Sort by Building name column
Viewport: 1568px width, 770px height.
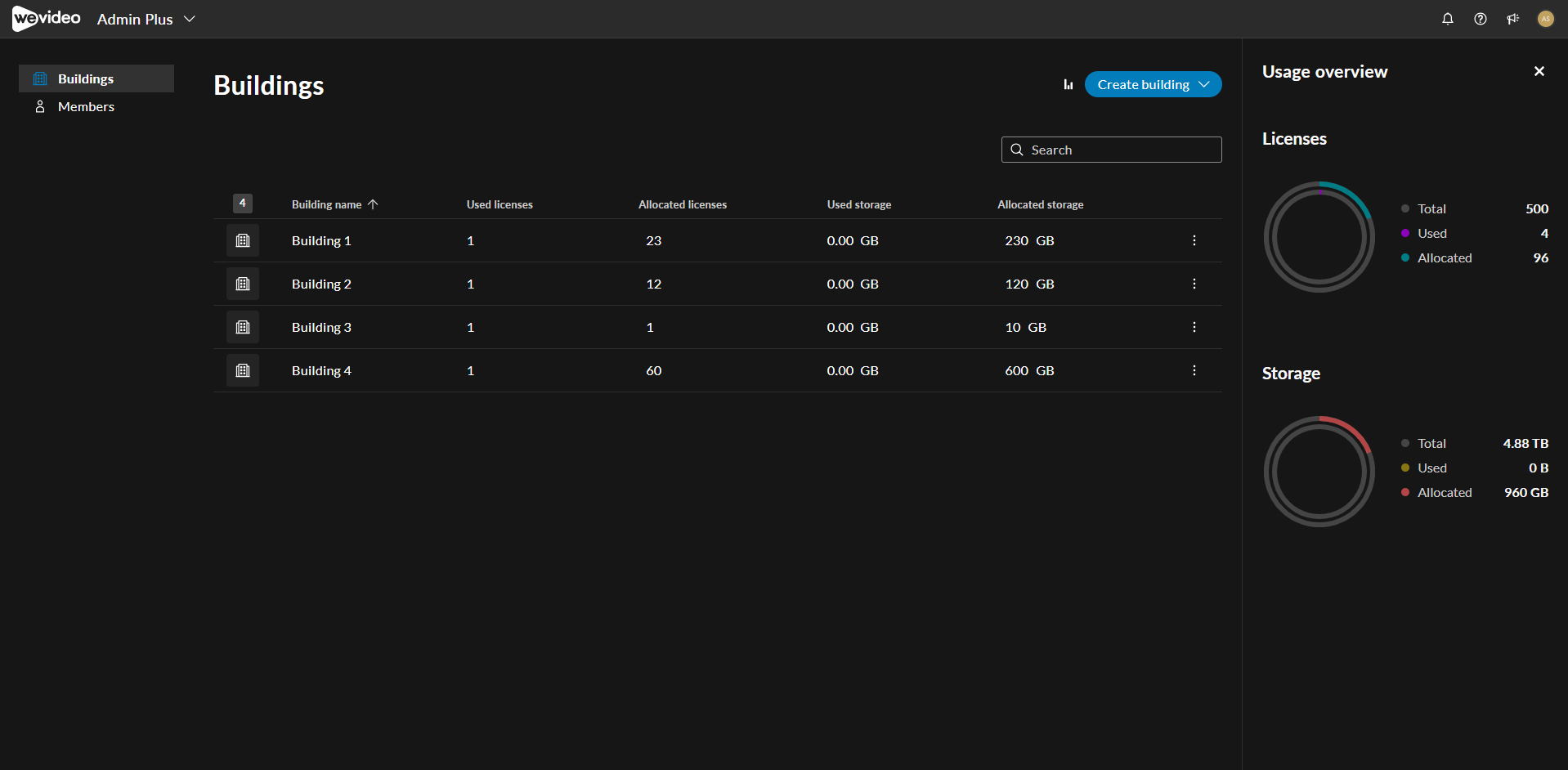click(326, 204)
